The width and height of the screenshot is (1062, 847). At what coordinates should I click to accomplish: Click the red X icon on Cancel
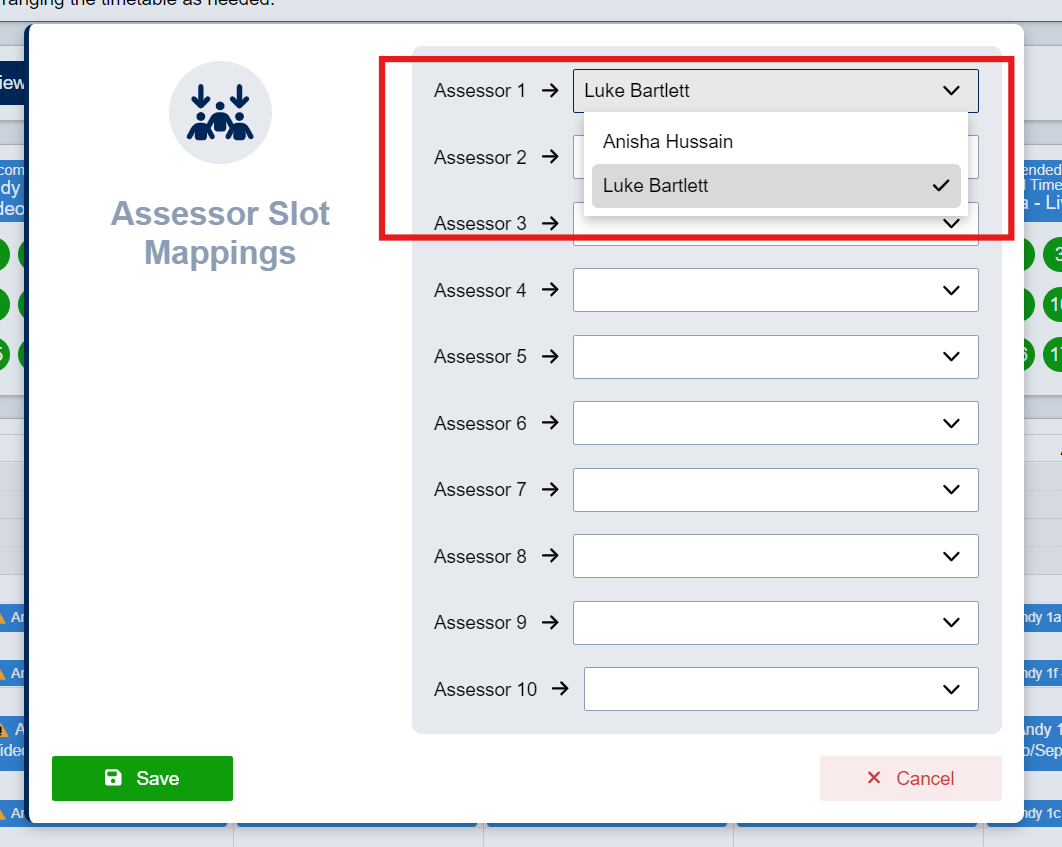(874, 777)
